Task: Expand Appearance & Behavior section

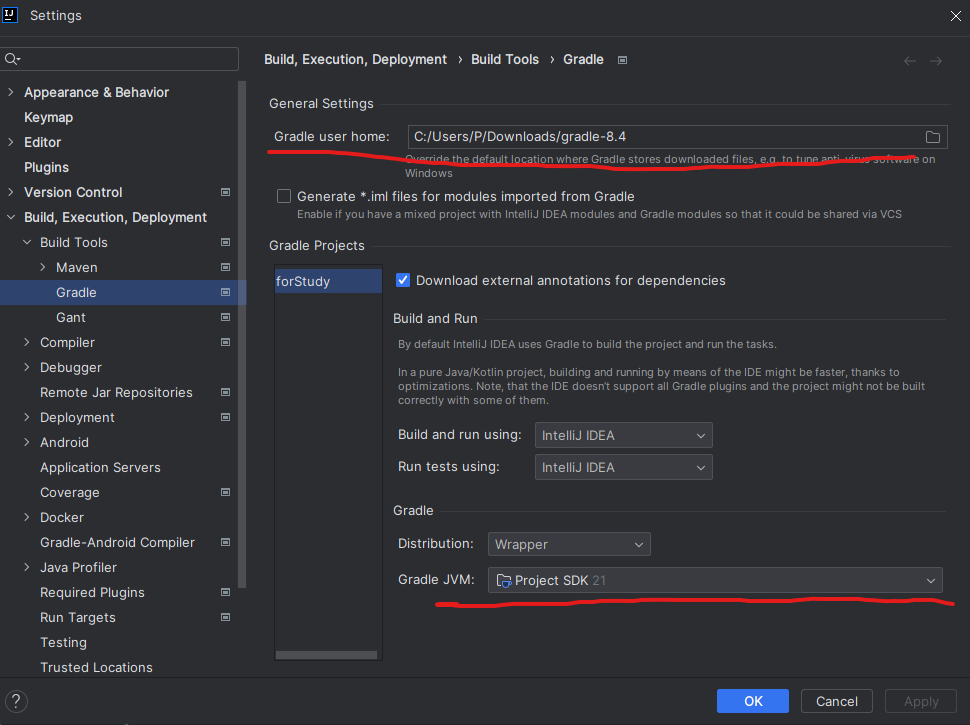Action: tap(11, 92)
